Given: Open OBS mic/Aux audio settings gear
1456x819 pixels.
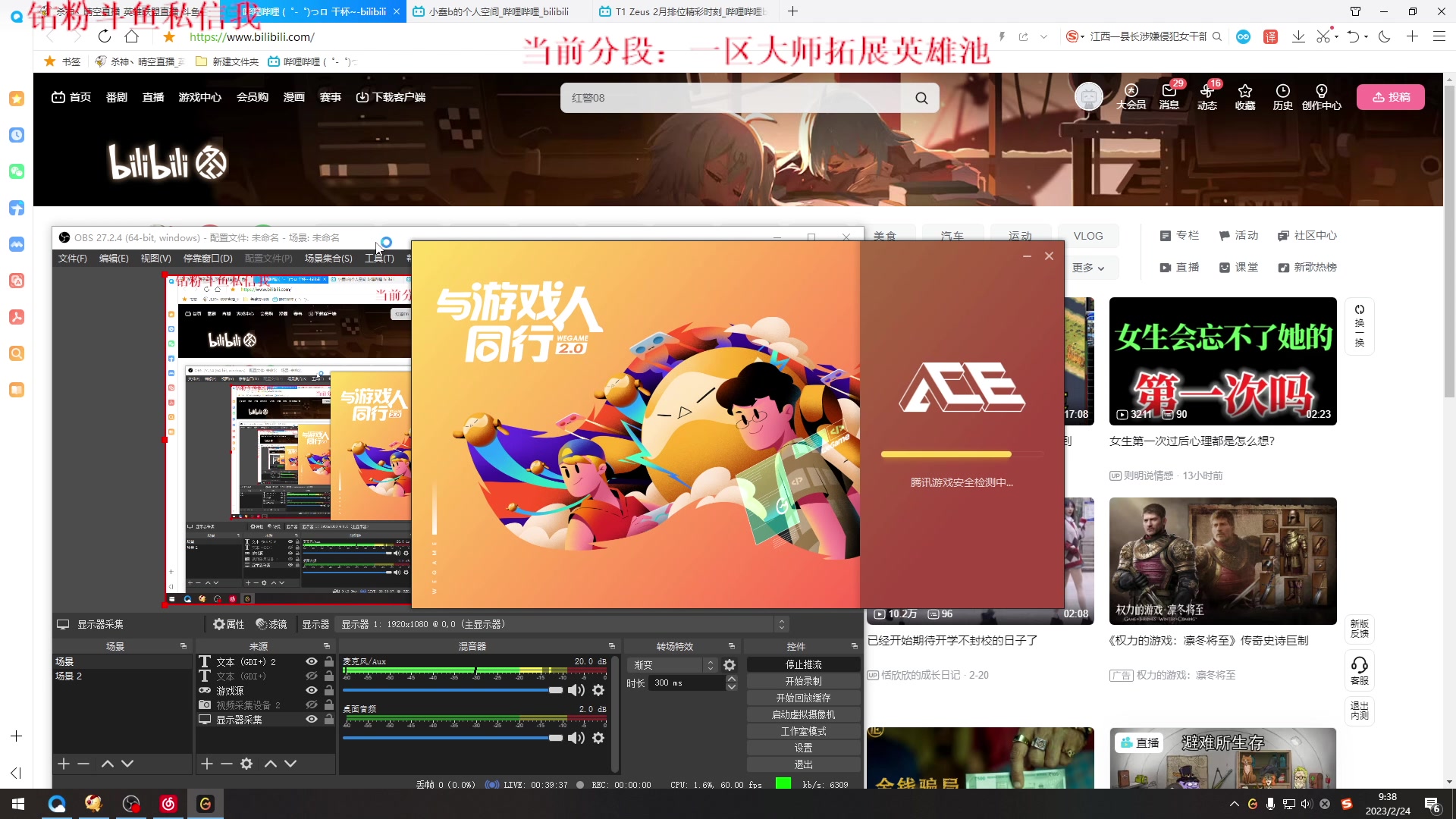Looking at the screenshot, I should pos(598,690).
